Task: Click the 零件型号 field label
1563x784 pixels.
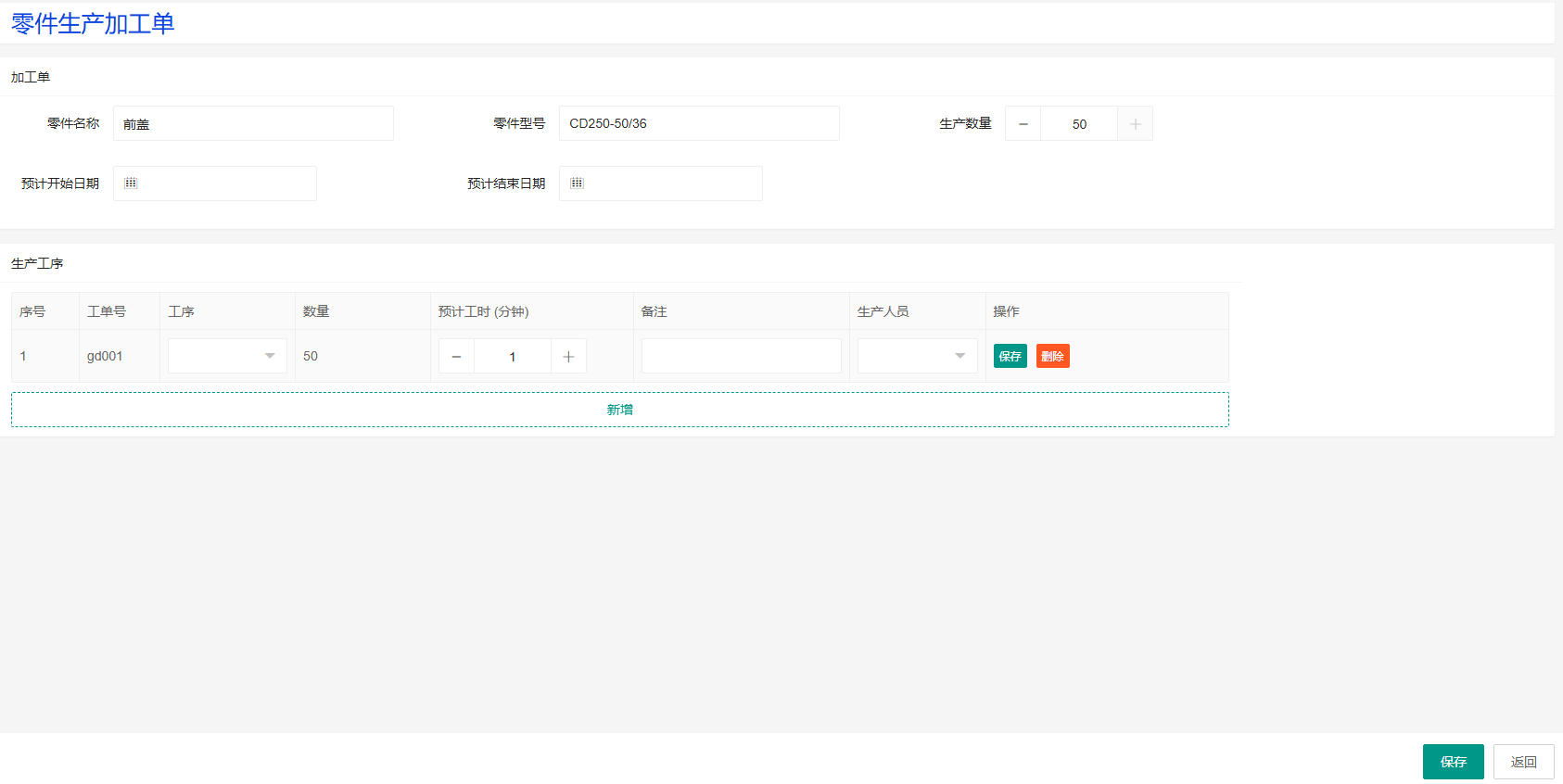Action: click(x=519, y=123)
